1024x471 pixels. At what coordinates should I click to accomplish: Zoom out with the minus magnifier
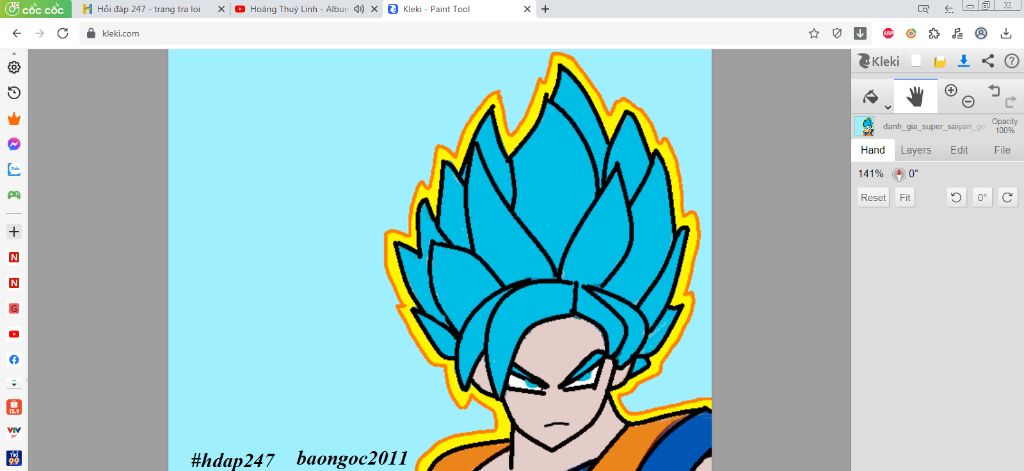coord(968,102)
